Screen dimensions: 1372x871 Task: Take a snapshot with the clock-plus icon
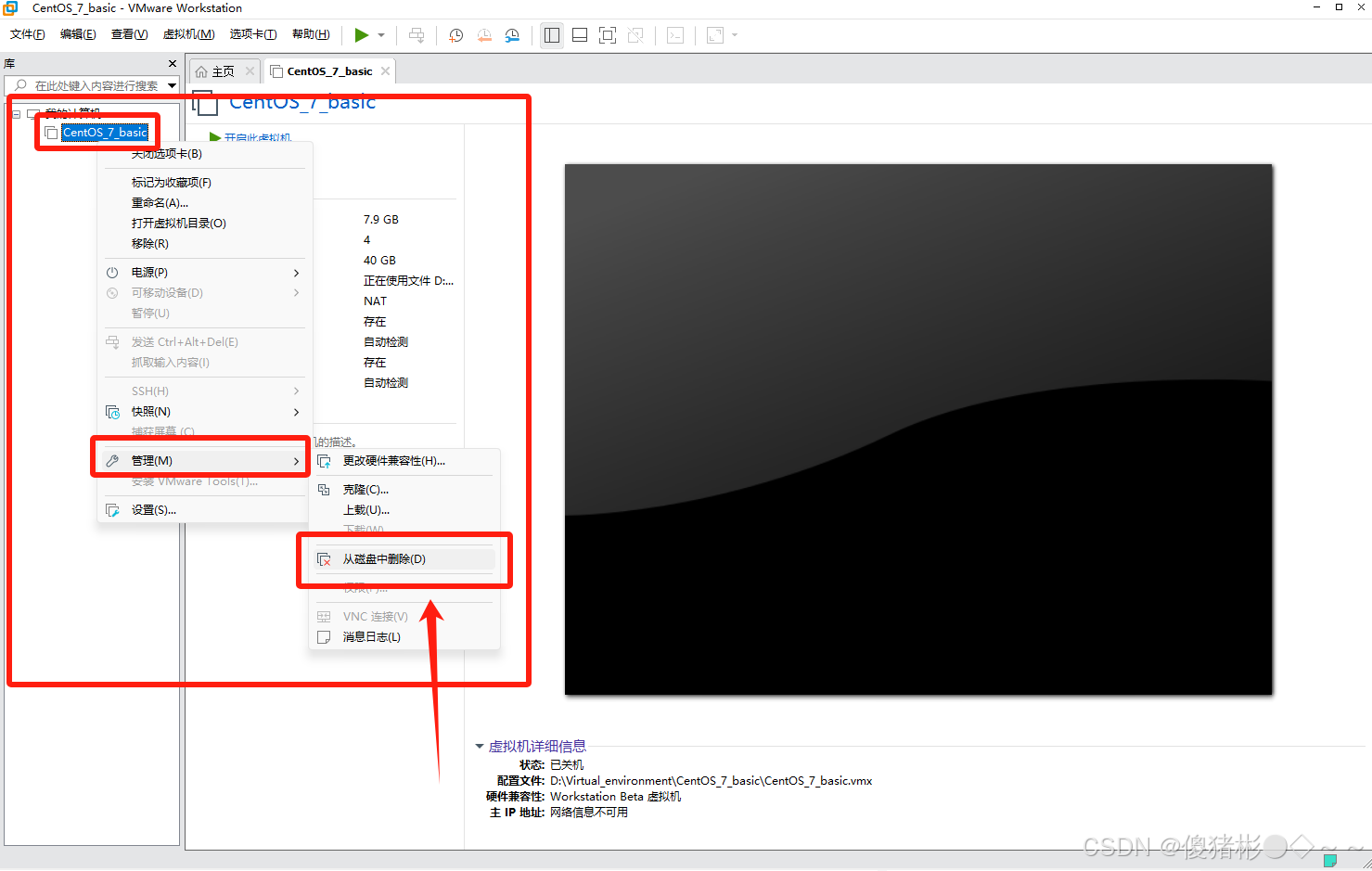pyautogui.click(x=455, y=35)
